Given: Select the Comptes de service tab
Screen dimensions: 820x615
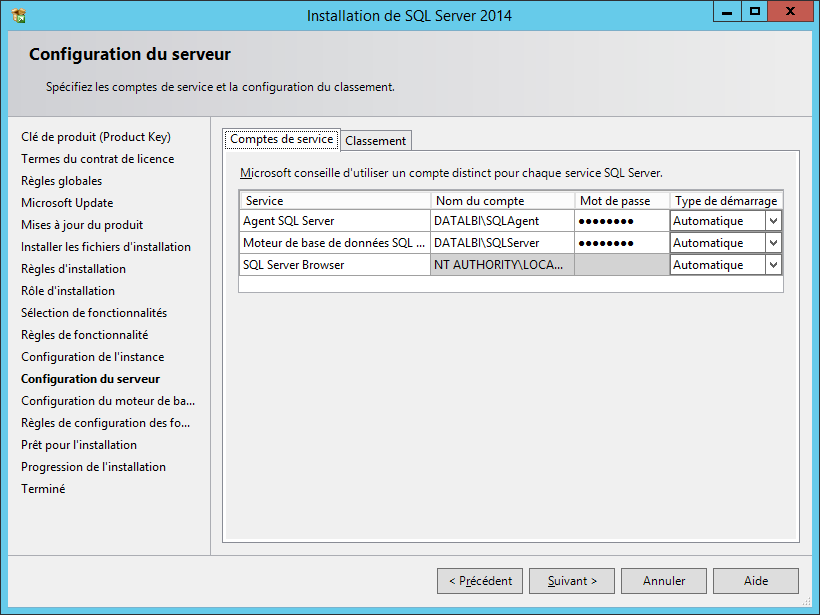Looking at the screenshot, I should point(281,139).
